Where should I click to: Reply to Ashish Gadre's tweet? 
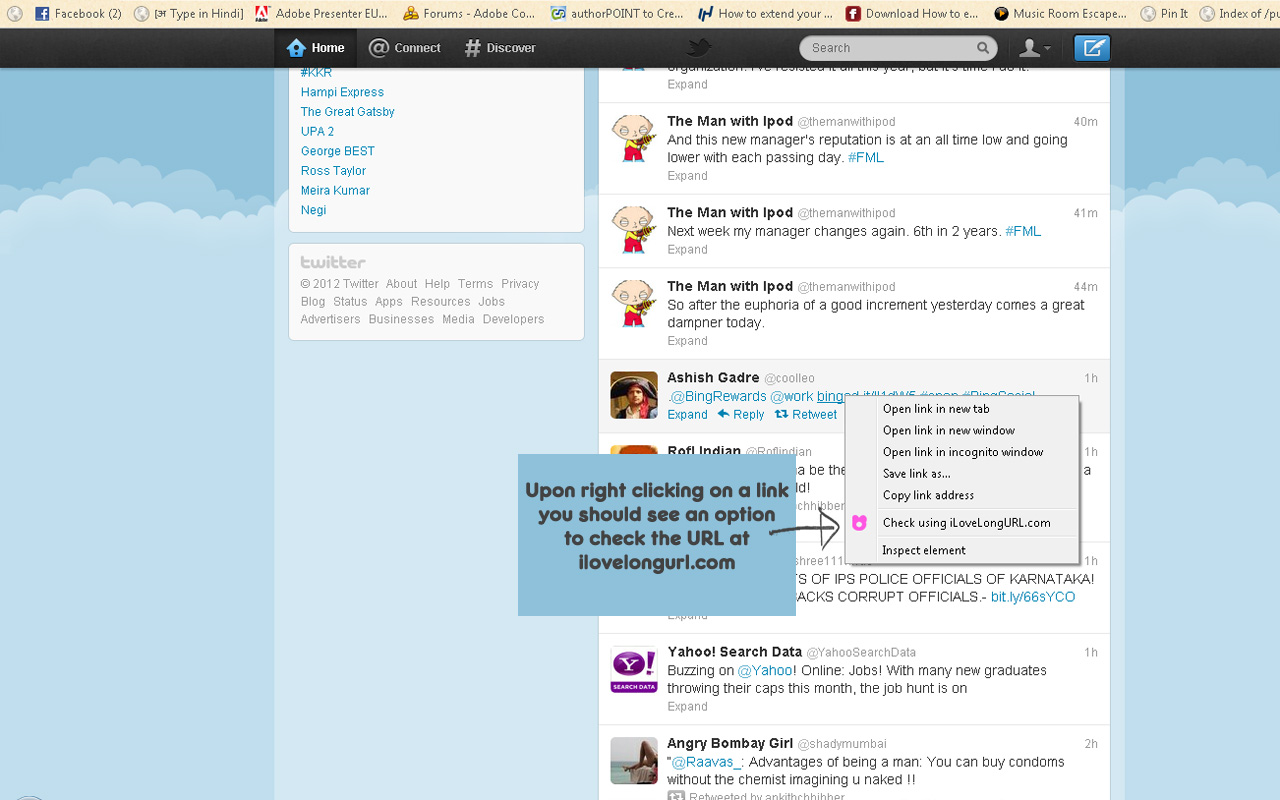(740, 415)
